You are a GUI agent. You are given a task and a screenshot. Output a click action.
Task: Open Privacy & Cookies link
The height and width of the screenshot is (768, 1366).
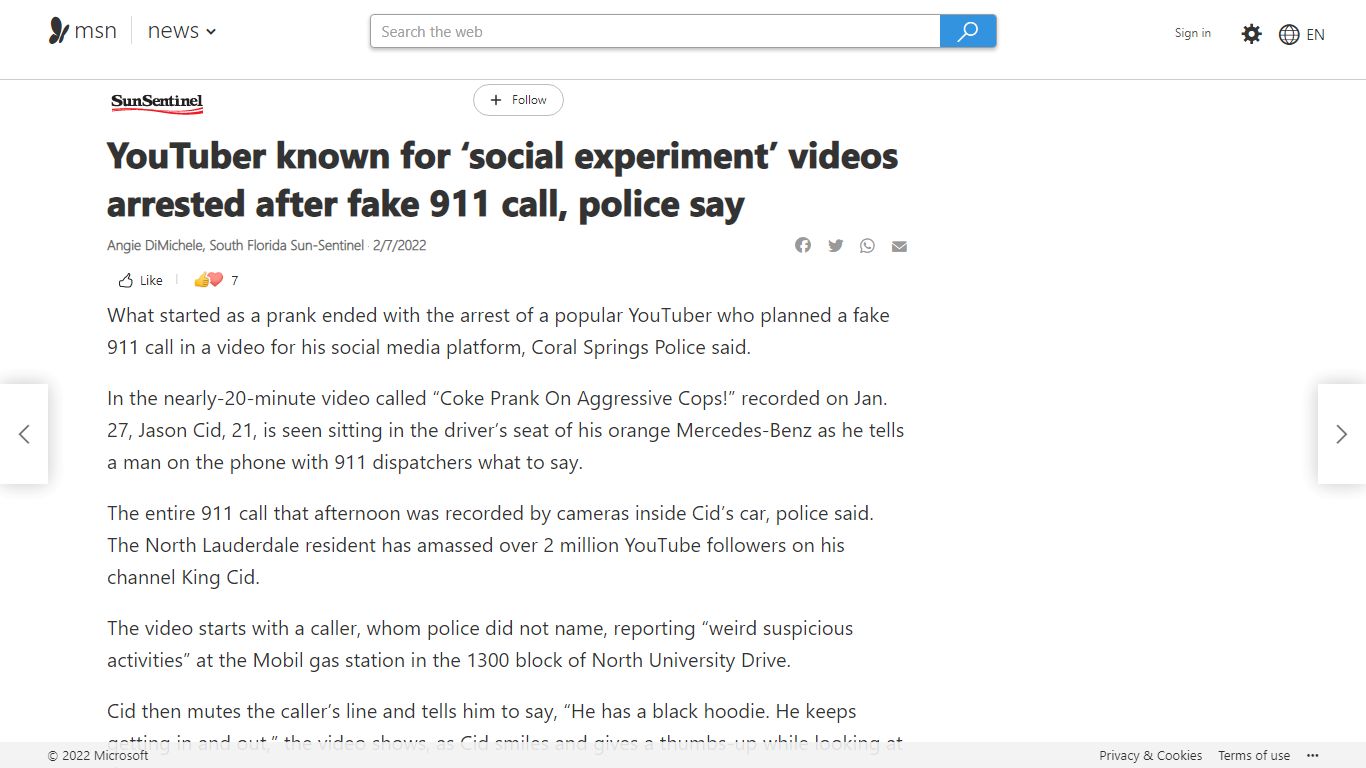pyautogui.click(x=1150, y=755)
